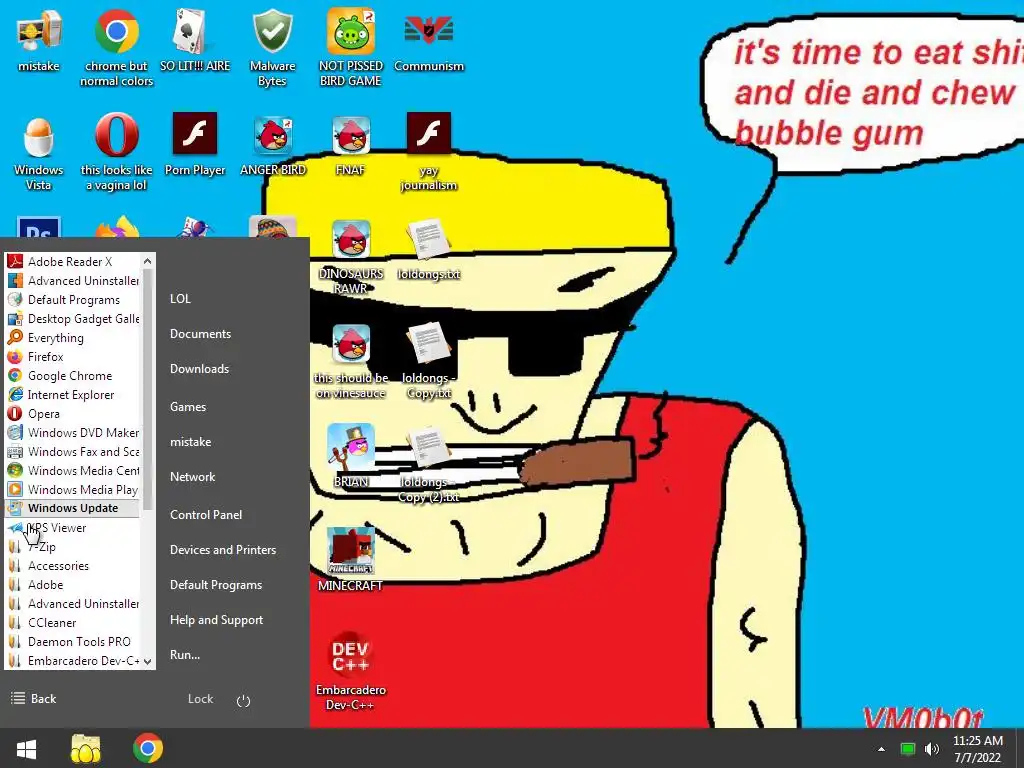
Task: Open the file explorer folder on taskbar
Action: (86, 748)
